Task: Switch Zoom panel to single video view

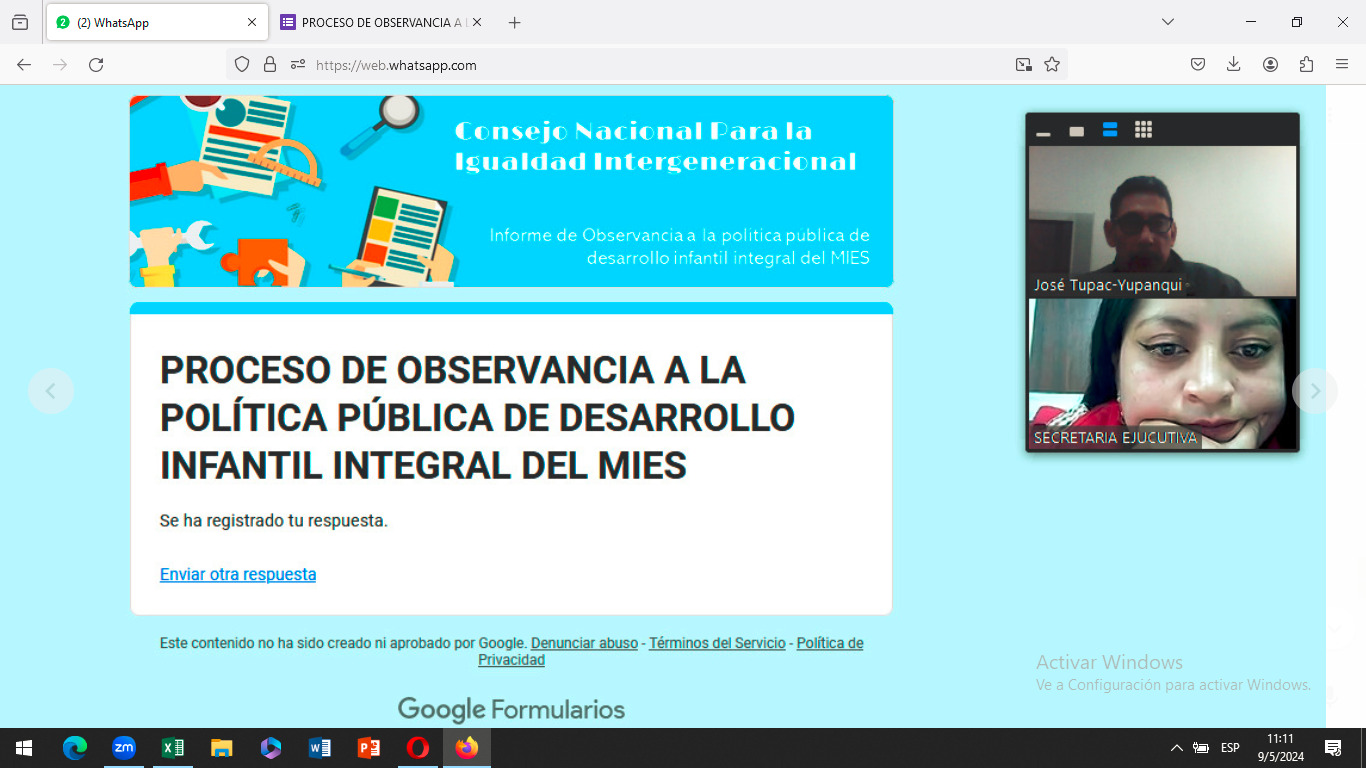Action: [x=1076, y=131]
